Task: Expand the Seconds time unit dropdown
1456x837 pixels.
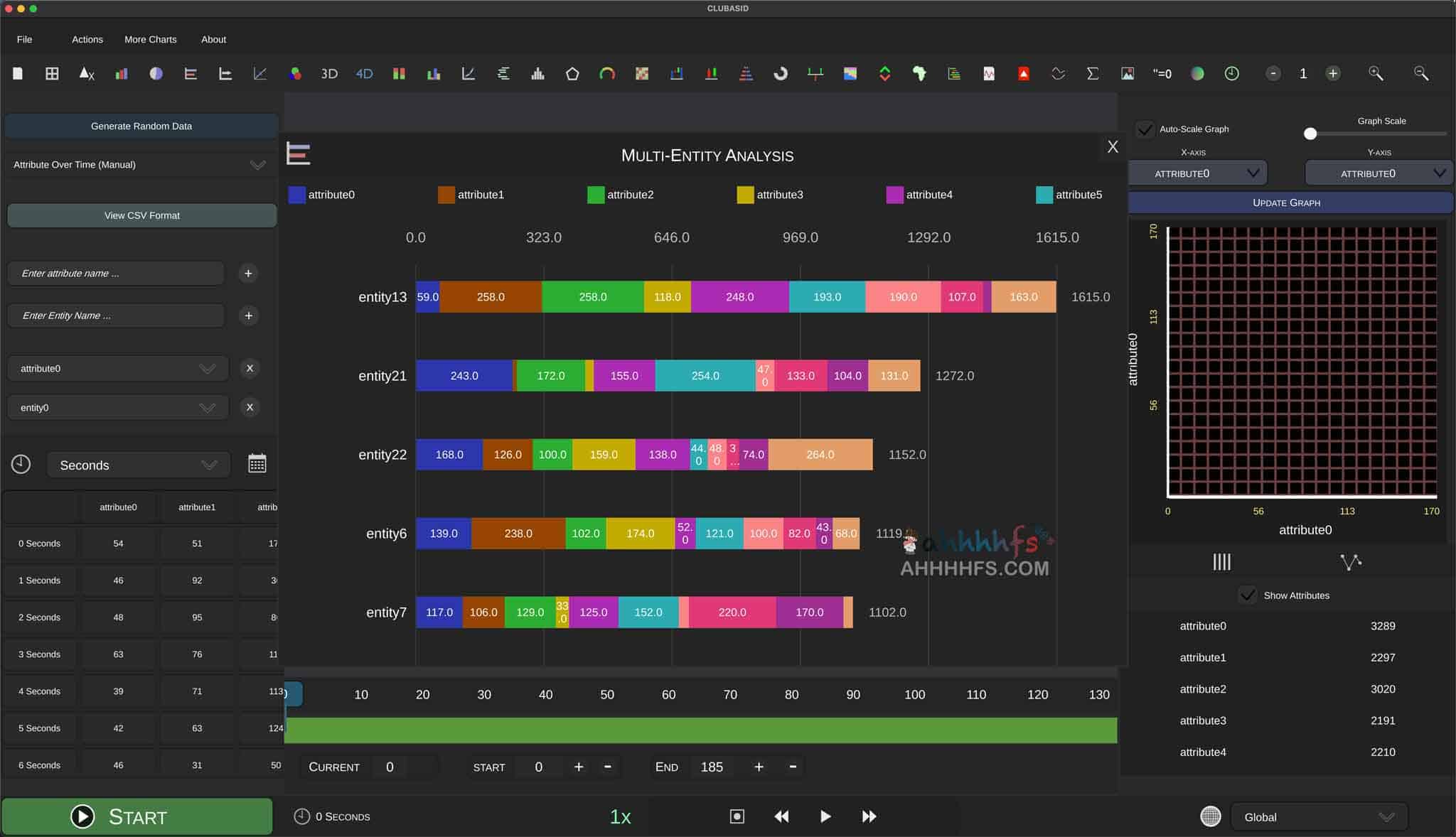Action: coord(139,465)
